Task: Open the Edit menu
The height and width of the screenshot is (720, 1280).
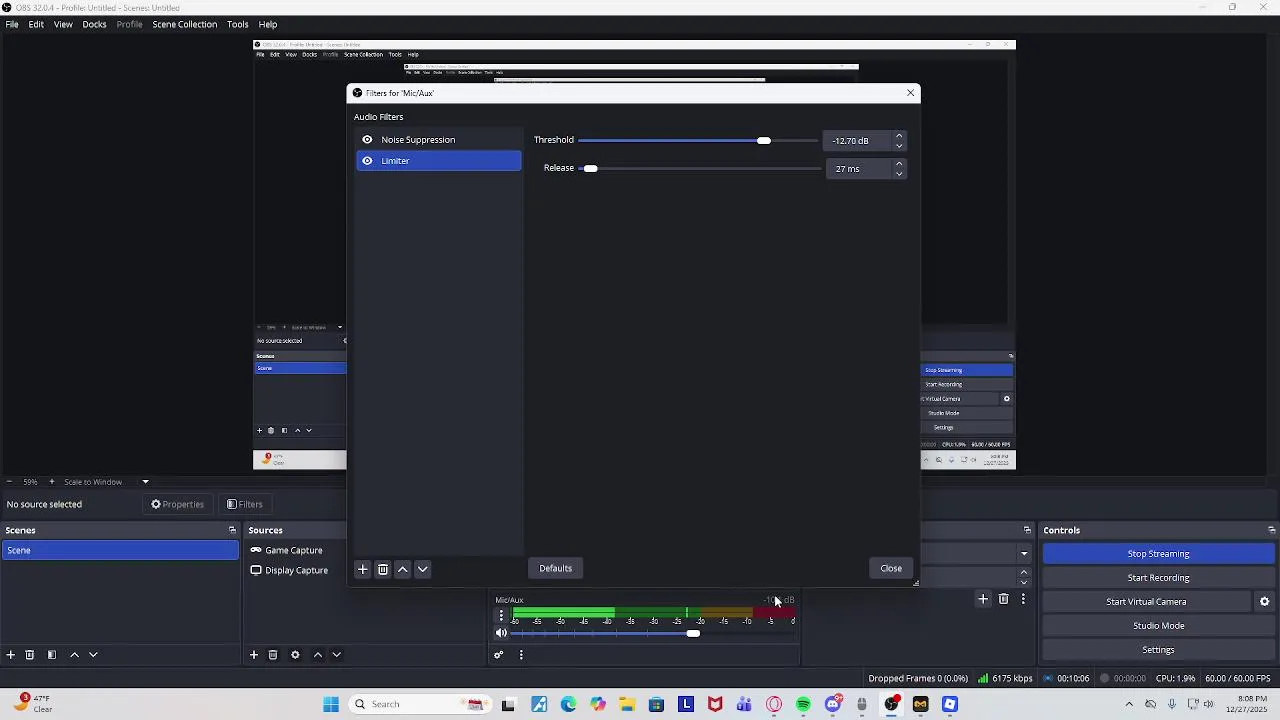Action: point(36,24)
